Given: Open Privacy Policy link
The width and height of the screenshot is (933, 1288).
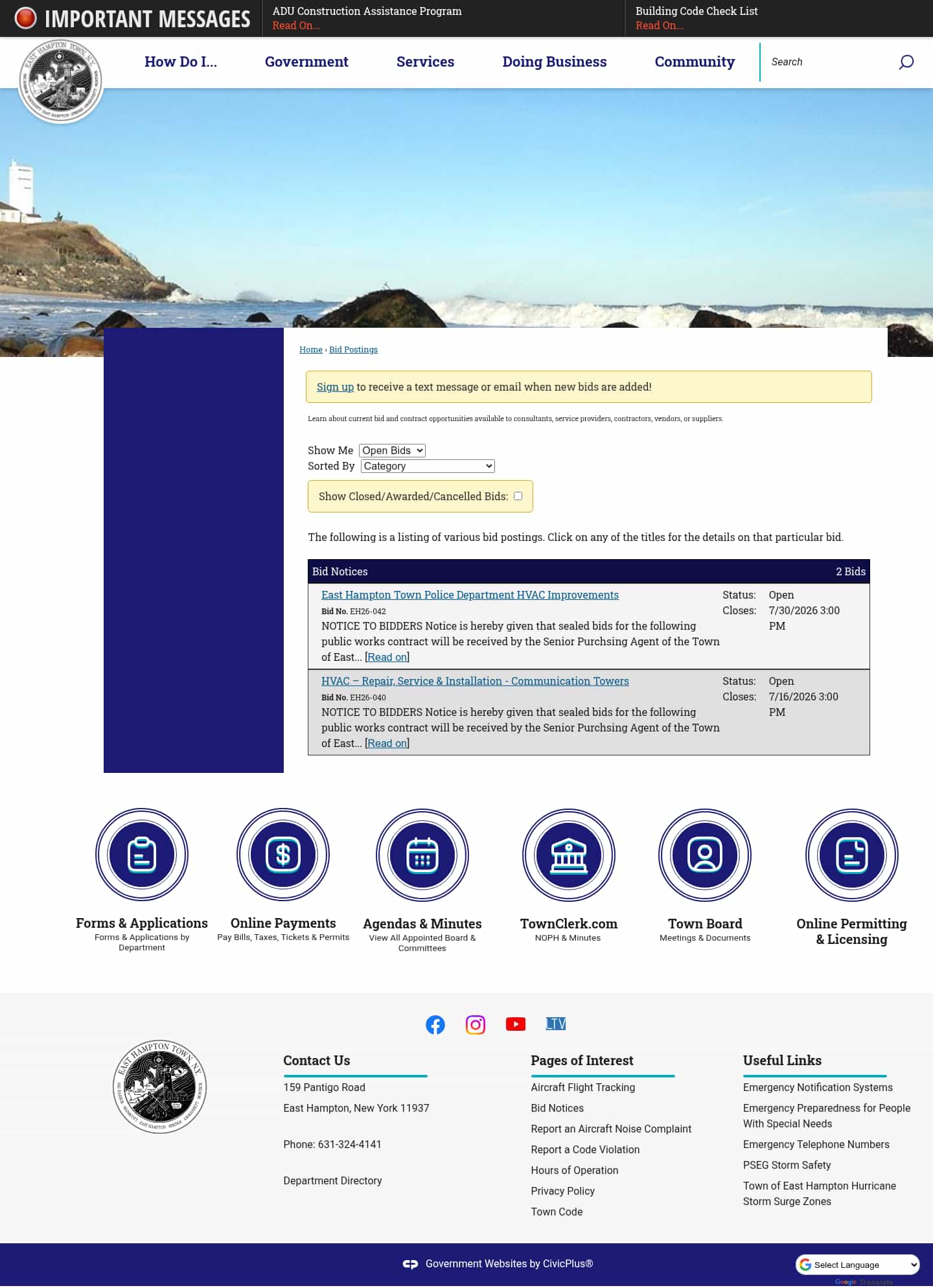Looking at the screenshot, I should pos(562,1191).
